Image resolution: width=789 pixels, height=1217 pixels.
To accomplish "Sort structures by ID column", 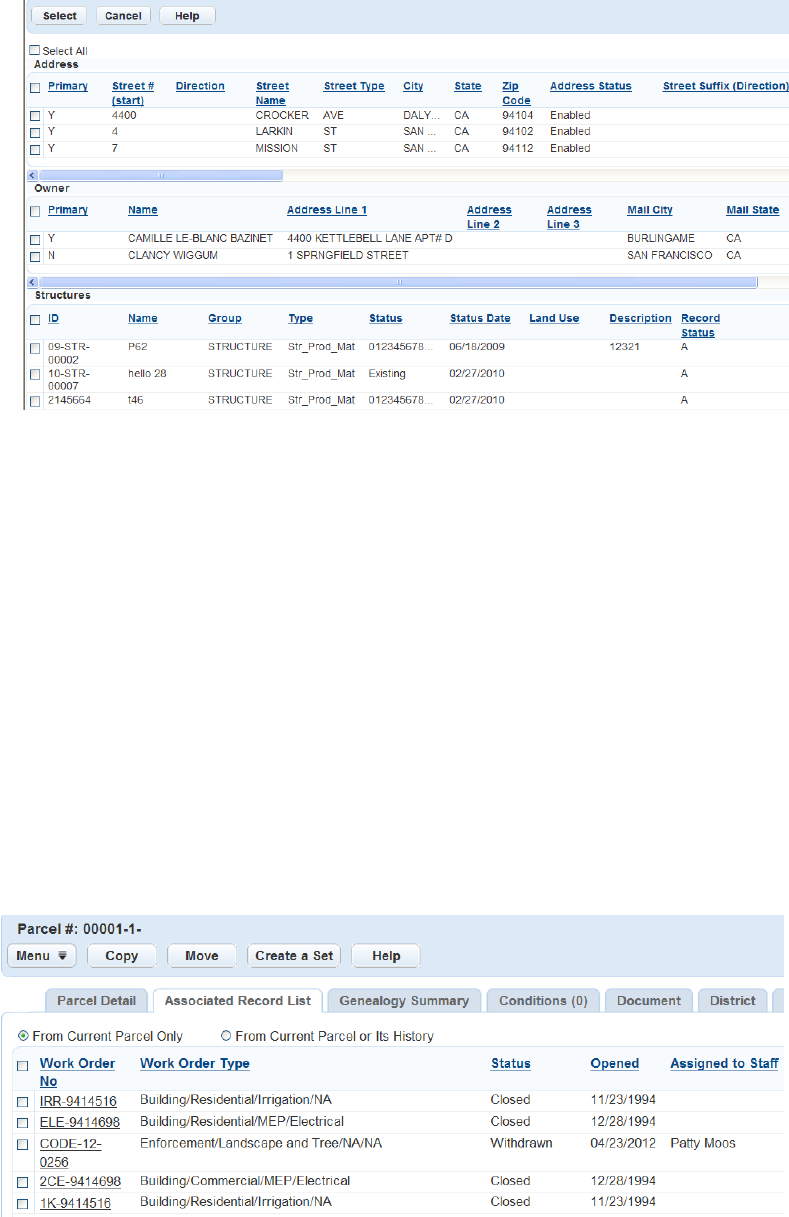I will tap(54, 318).
